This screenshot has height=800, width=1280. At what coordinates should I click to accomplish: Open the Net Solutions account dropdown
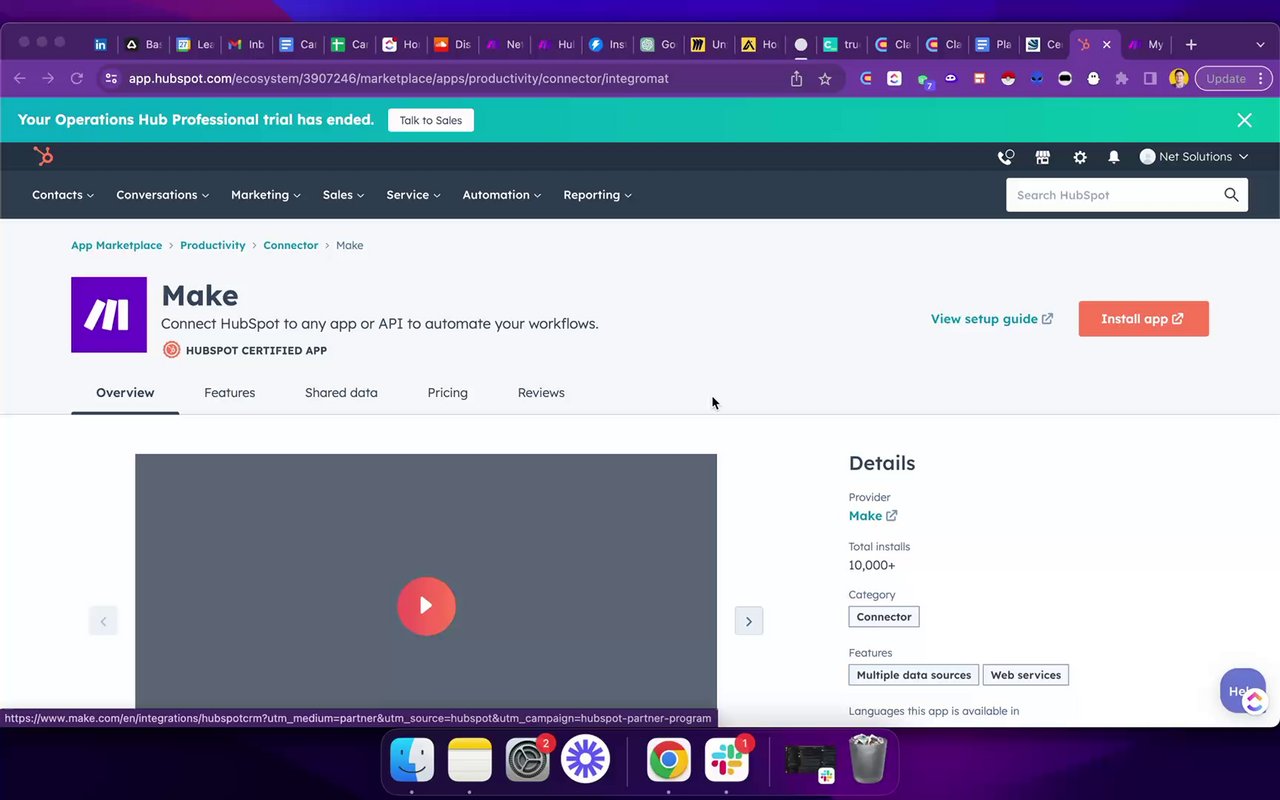click(1194, 157)
